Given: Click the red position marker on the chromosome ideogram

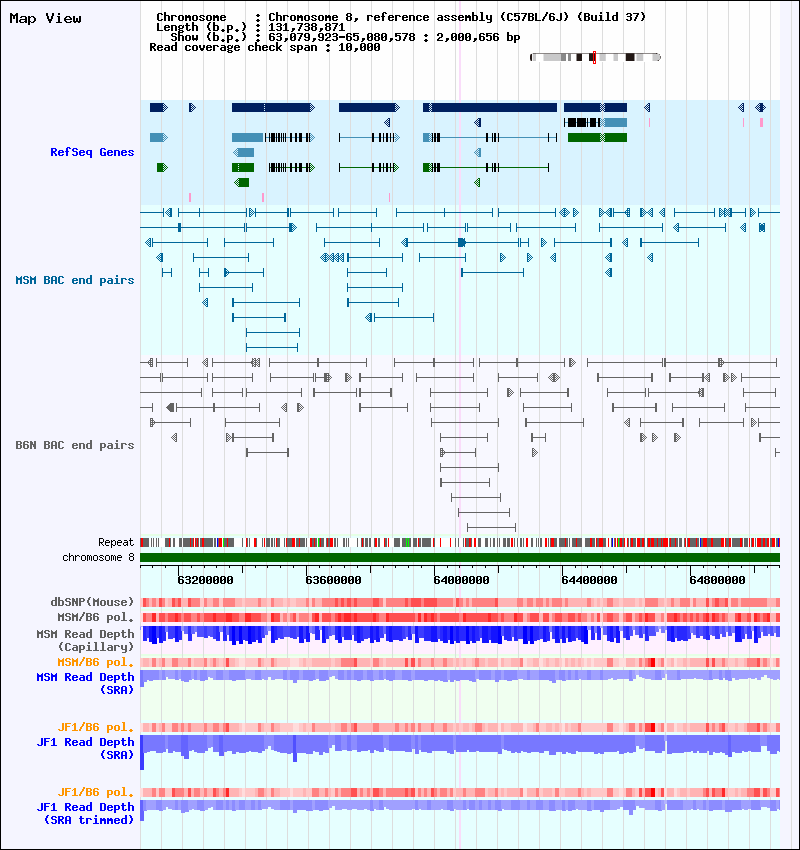Looking at the screenshot, I should coord(594,57).
